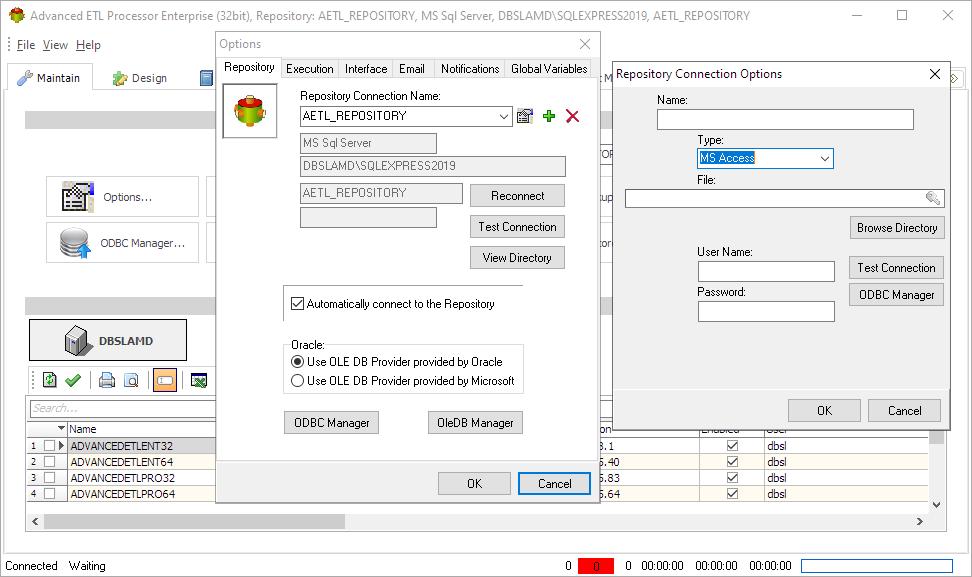Open the File menu
This screenshot has width=972, height=577.
tap(25, 45)
